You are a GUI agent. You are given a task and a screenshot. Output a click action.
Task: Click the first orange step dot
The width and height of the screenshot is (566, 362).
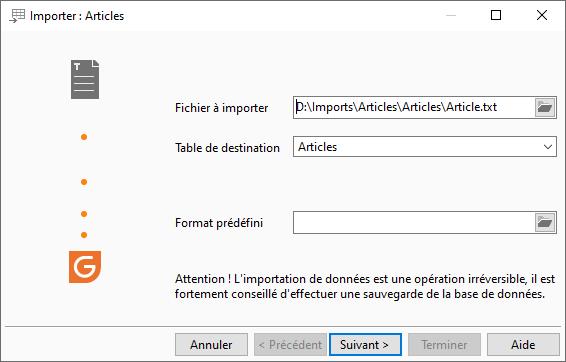tap(84, 137)
